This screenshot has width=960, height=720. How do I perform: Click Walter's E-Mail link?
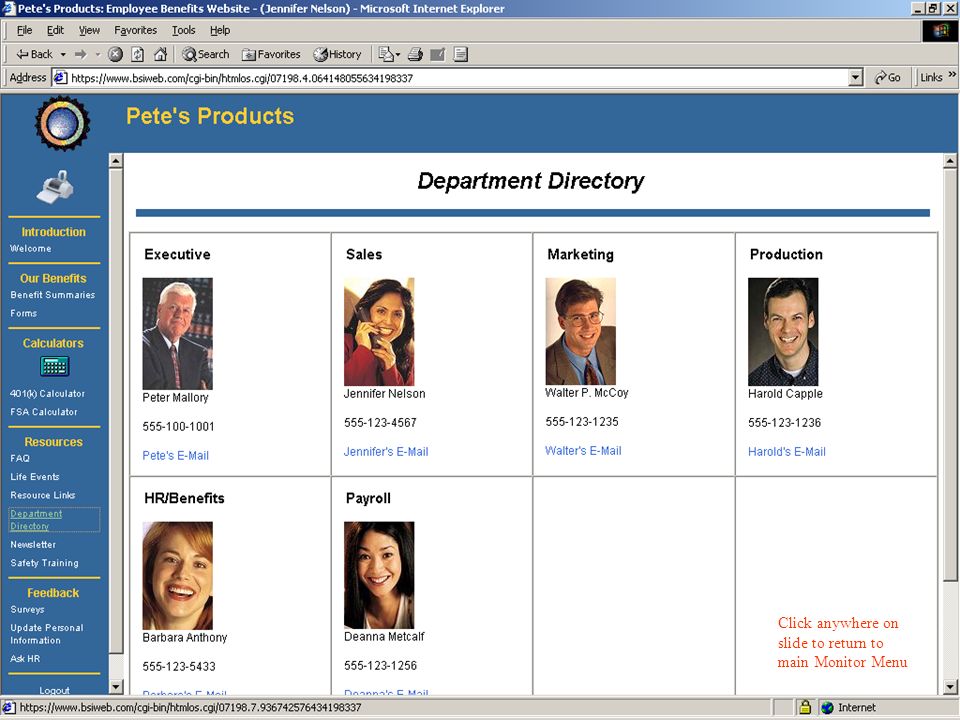tap(583, 451)
